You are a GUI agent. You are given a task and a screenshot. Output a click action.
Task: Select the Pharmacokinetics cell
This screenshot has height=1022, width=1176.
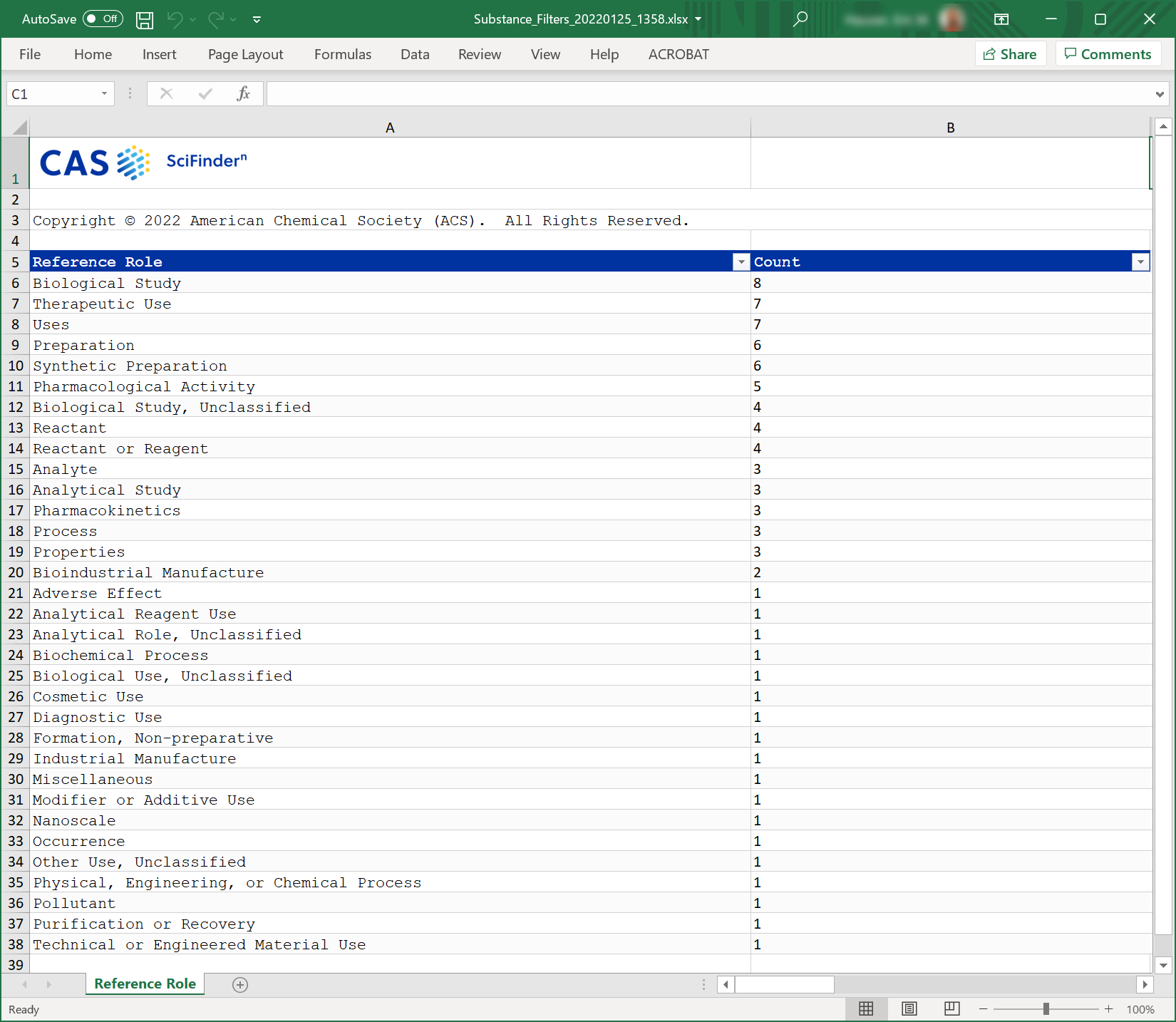390,510
